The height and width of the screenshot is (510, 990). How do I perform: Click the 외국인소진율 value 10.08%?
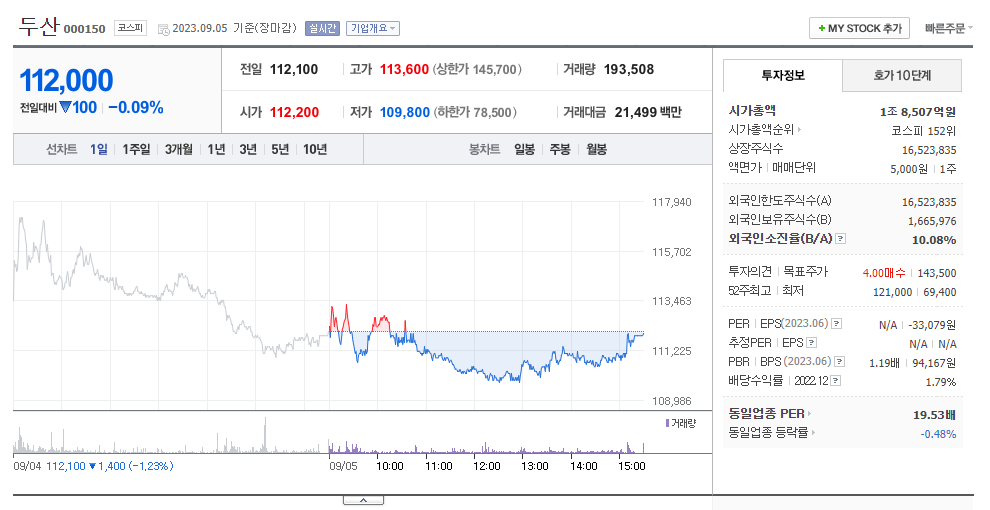pyautogui.click(x=934, y=240)
